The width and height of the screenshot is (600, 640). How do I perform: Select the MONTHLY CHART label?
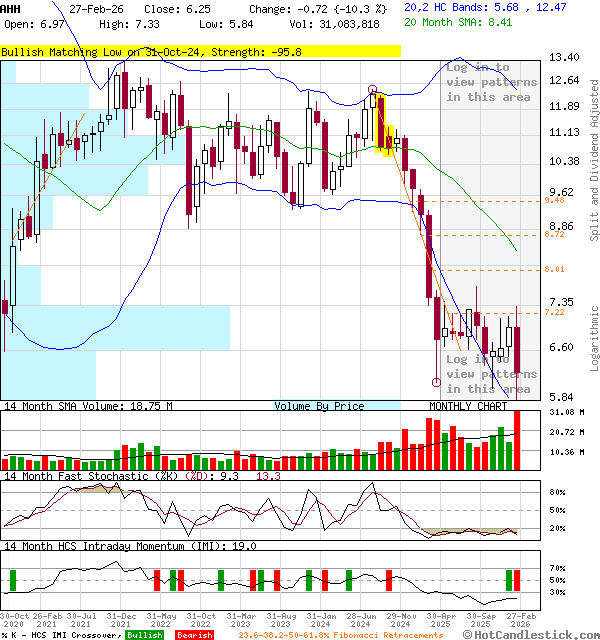coord(468,406)
